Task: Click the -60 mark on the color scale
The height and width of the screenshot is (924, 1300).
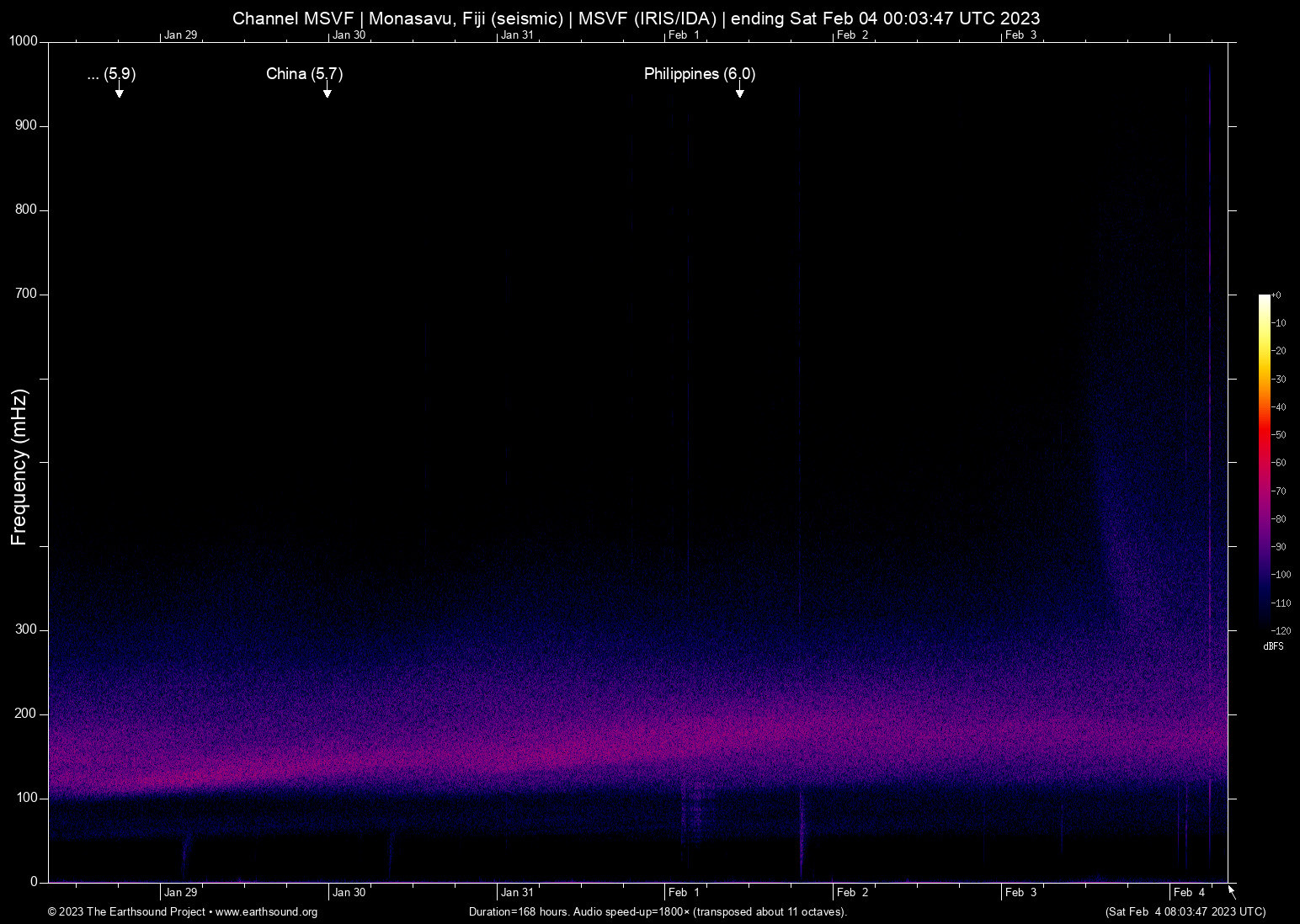Action: pos(1281,462)
